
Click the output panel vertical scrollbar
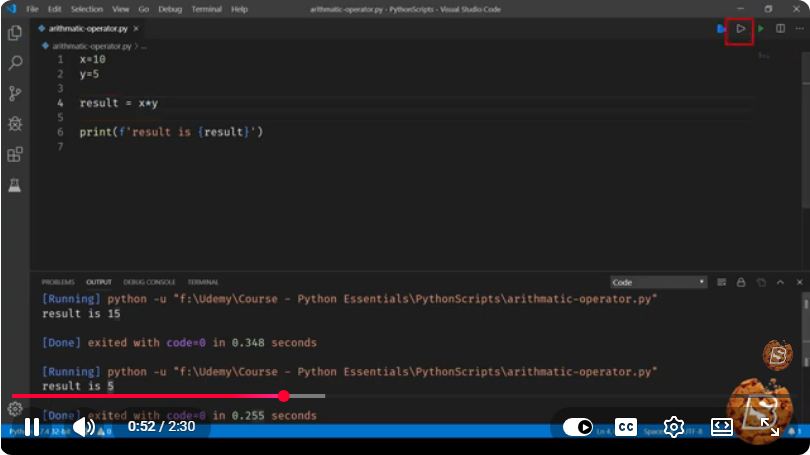pos(806,331)
